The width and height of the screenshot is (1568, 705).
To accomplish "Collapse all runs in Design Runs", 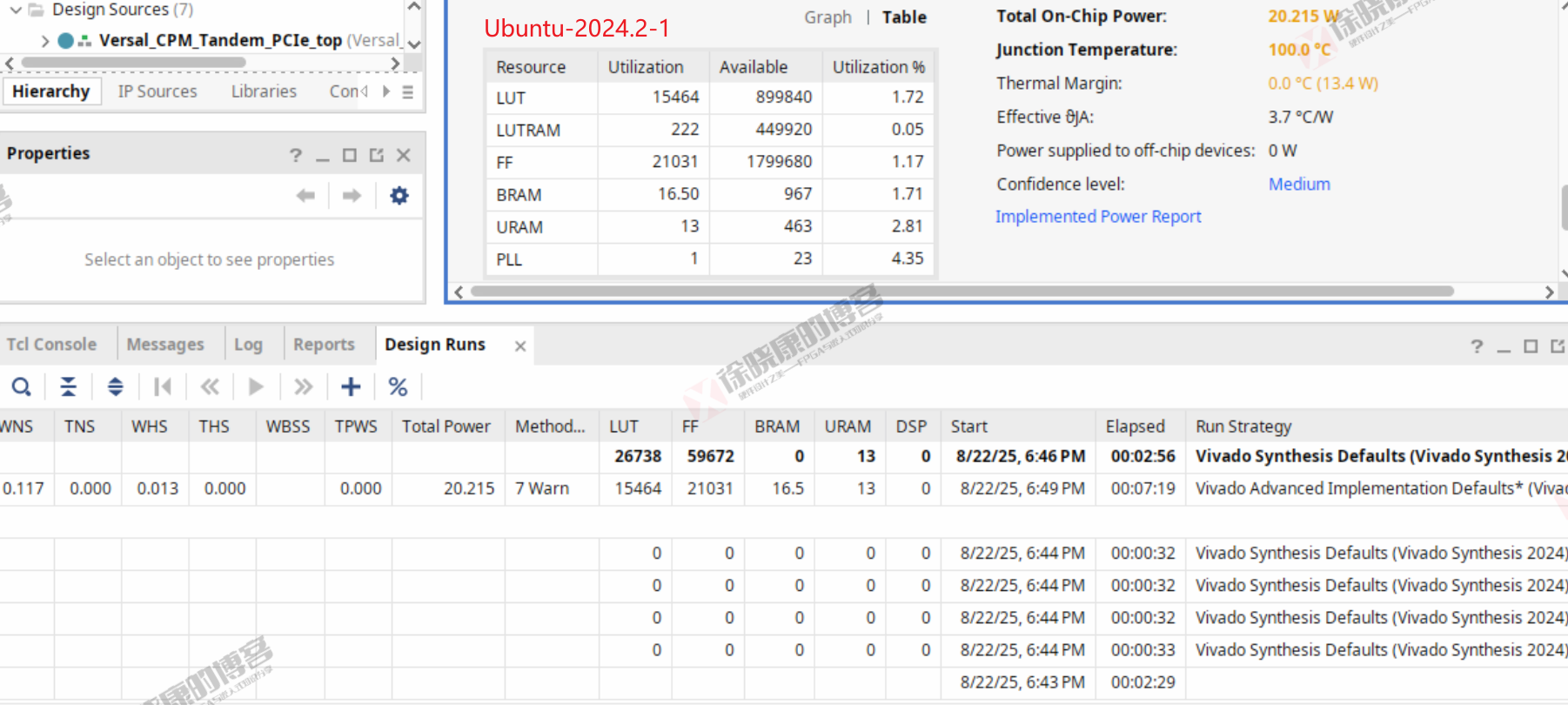I will point(68,386).
